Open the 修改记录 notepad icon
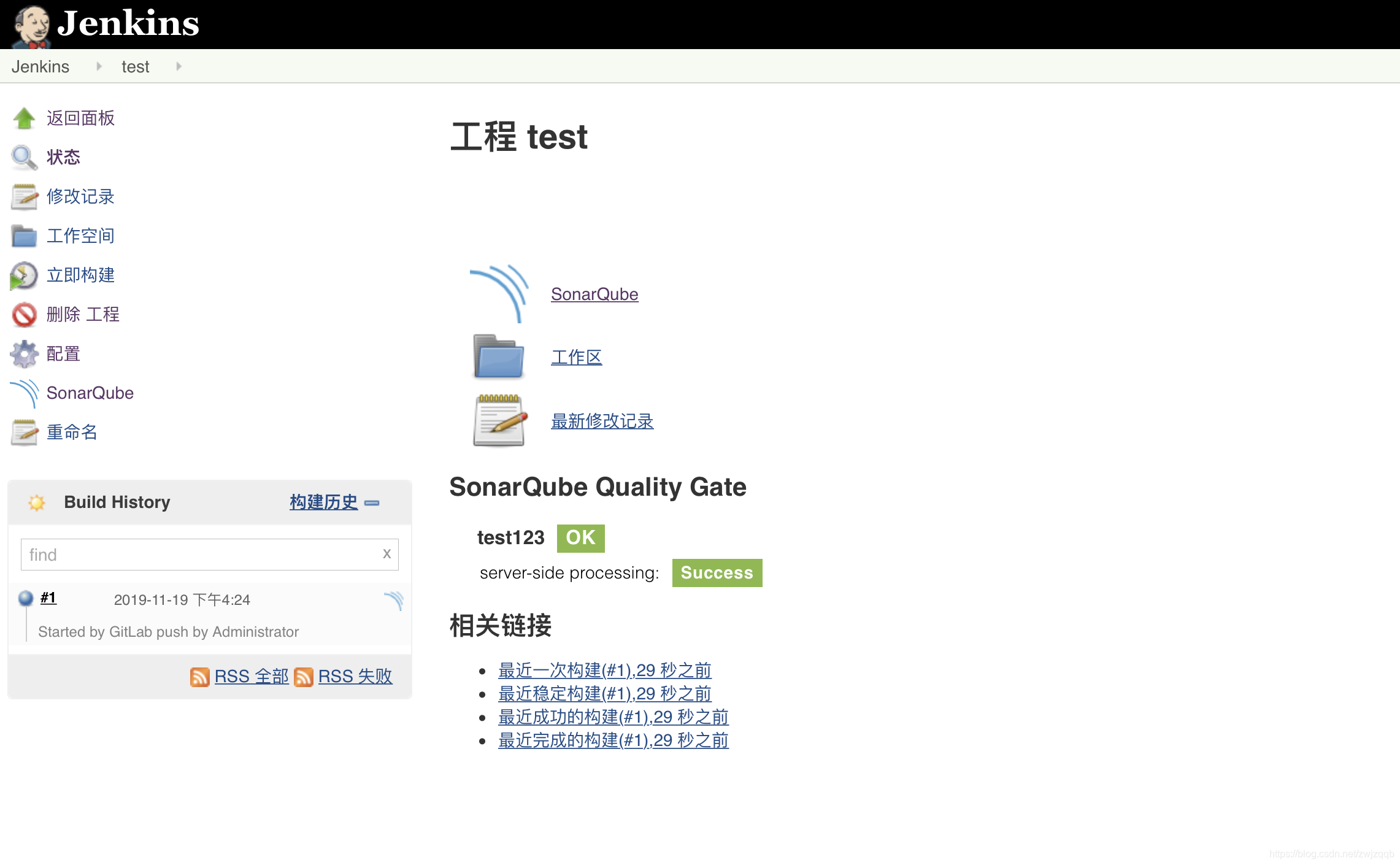This screenshot has height=865, width=1400. [23, 197]
